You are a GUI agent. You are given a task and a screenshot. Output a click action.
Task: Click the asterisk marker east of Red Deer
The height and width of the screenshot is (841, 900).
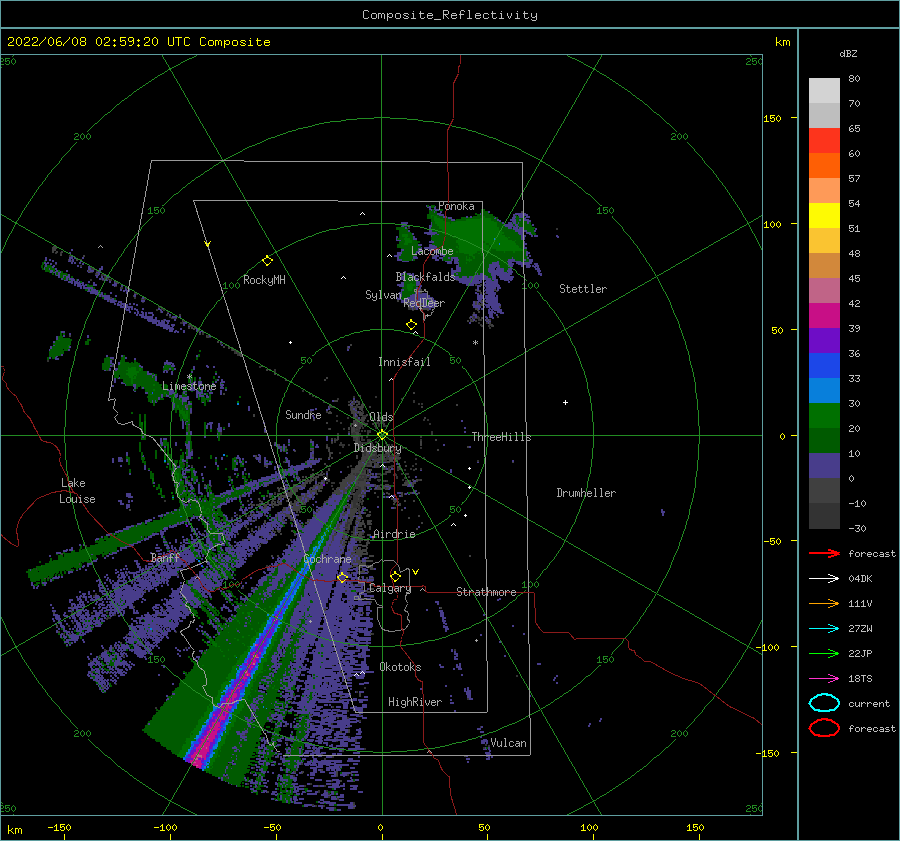coord(475,343)
